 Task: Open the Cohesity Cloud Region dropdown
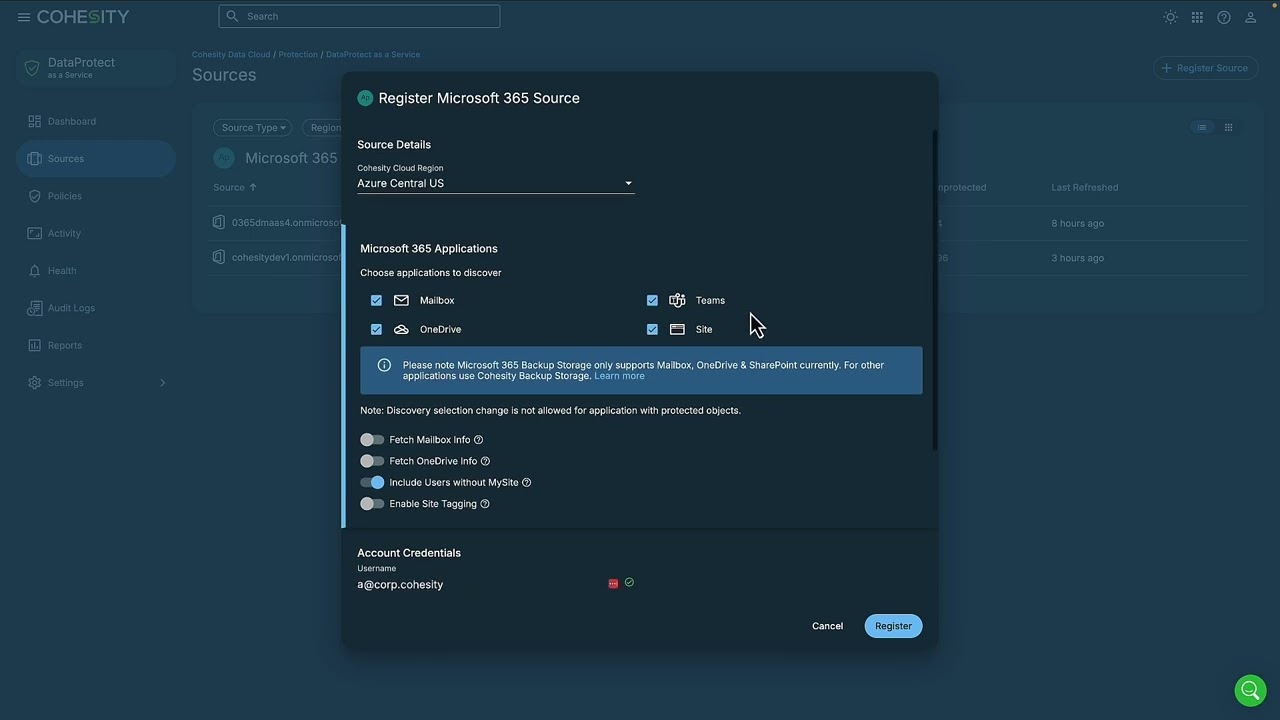(496, 183)
